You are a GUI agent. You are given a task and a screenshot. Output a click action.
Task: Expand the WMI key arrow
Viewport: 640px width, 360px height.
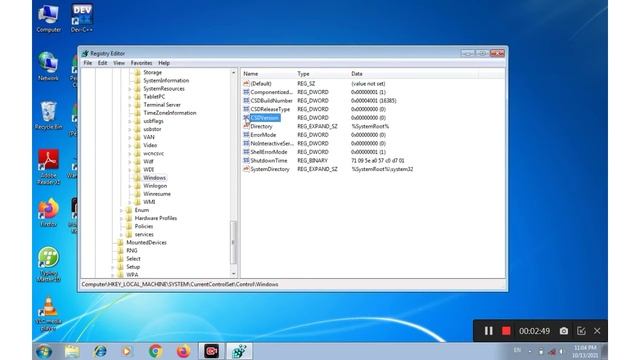pos(130,202)
